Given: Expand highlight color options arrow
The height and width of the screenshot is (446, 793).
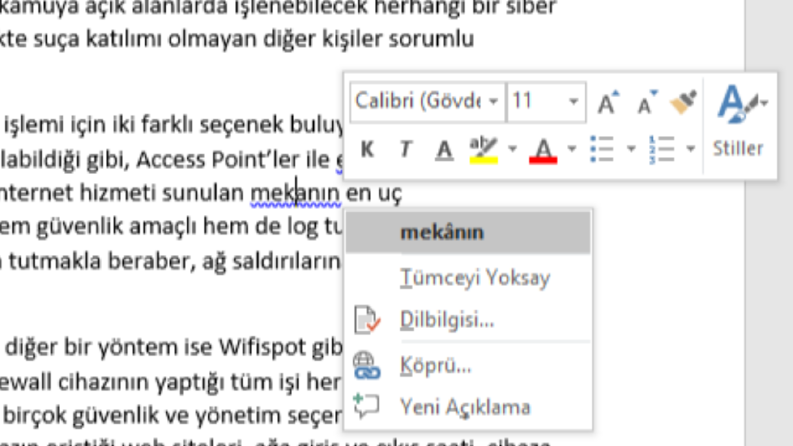Looking at the screenshot, I should click(512, 149).
